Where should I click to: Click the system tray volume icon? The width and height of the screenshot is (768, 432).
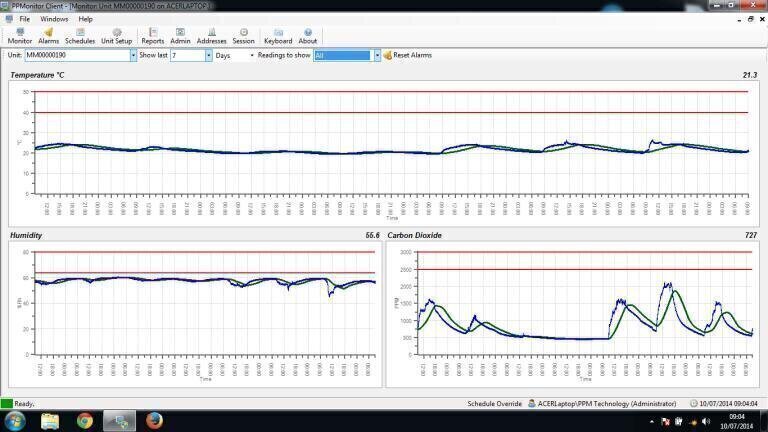[706, 421]
